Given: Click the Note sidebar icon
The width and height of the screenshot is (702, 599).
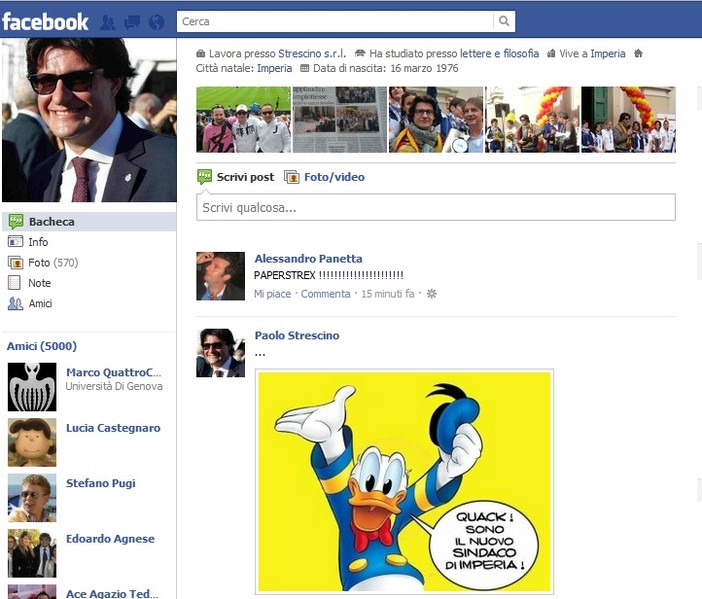Looking at the screenshot, I should 14,283.
